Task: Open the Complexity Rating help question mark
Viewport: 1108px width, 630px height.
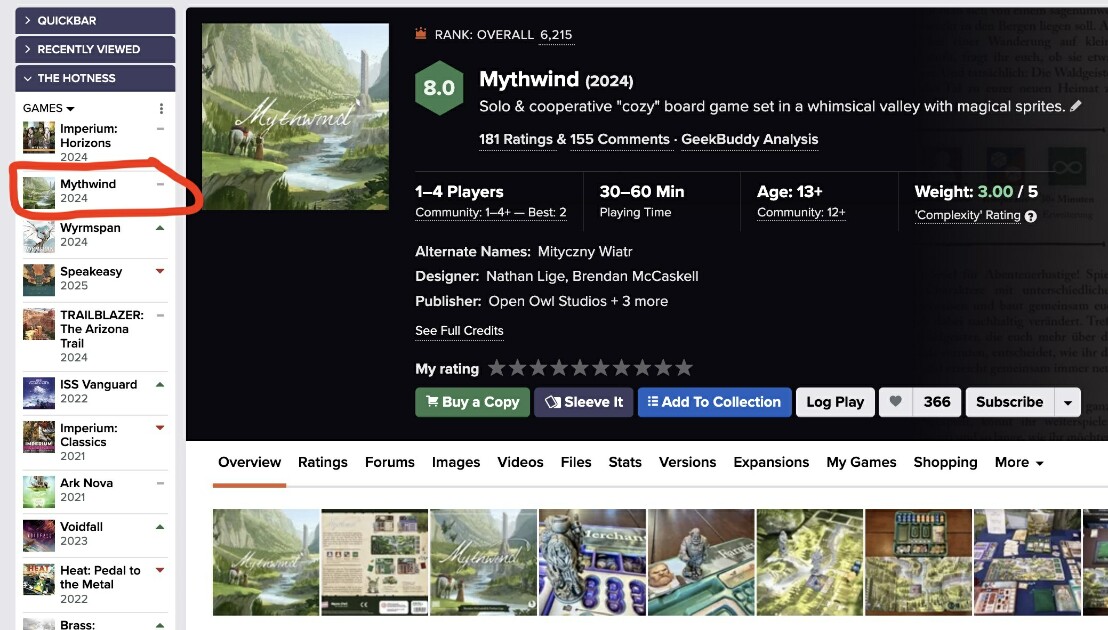Action: [1031, 216]
